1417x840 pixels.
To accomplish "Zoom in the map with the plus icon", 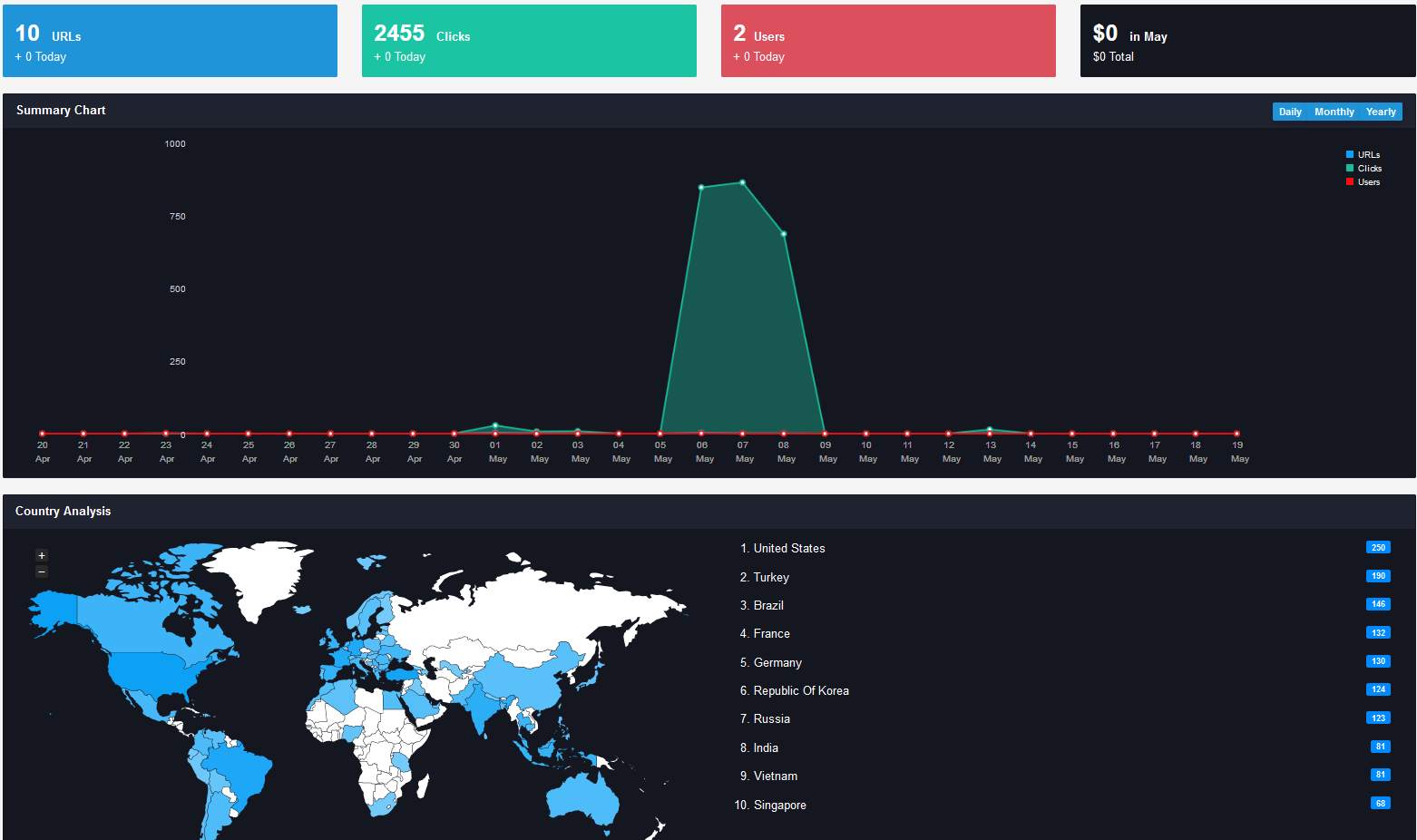I will coord(42,555).
